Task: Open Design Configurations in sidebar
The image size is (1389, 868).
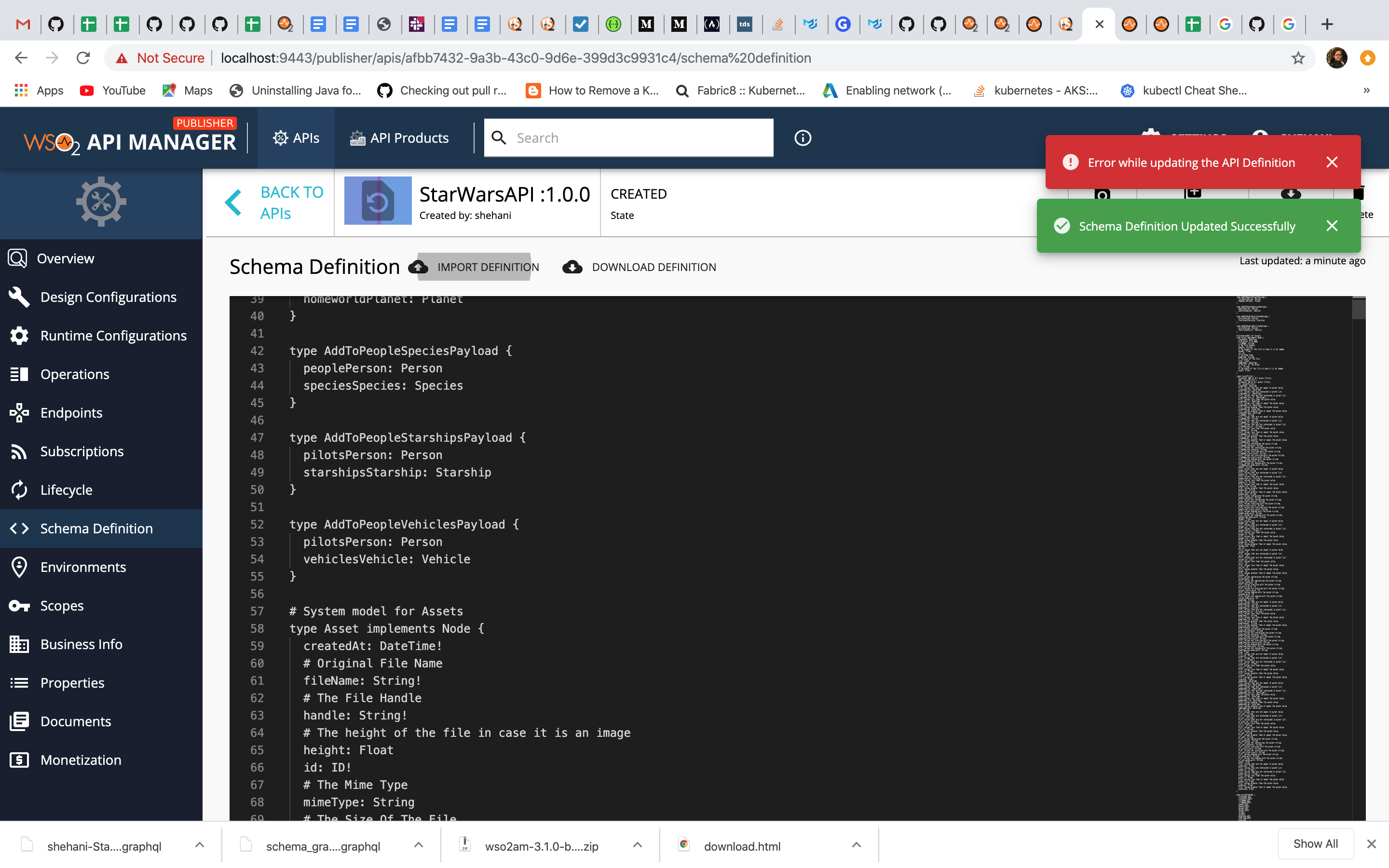Action: click(101, 297)
